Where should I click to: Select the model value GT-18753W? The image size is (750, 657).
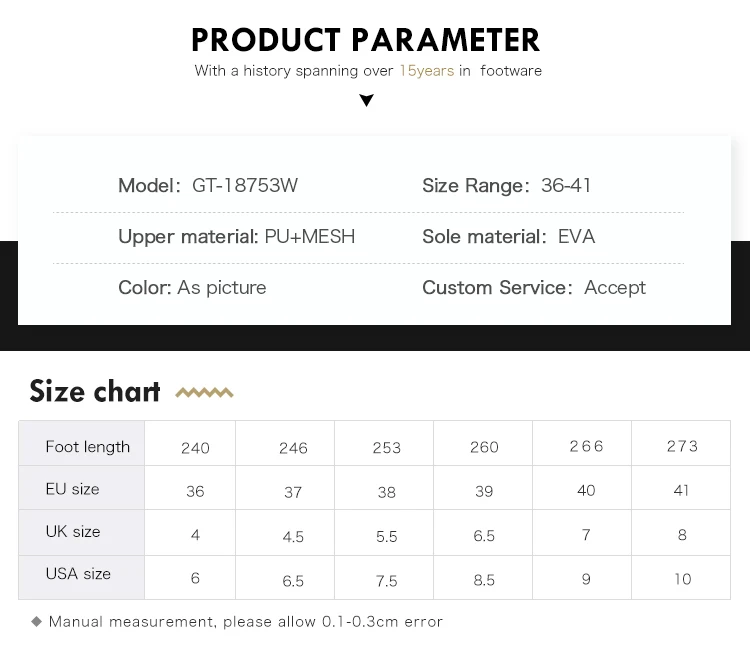pos(245,185)
